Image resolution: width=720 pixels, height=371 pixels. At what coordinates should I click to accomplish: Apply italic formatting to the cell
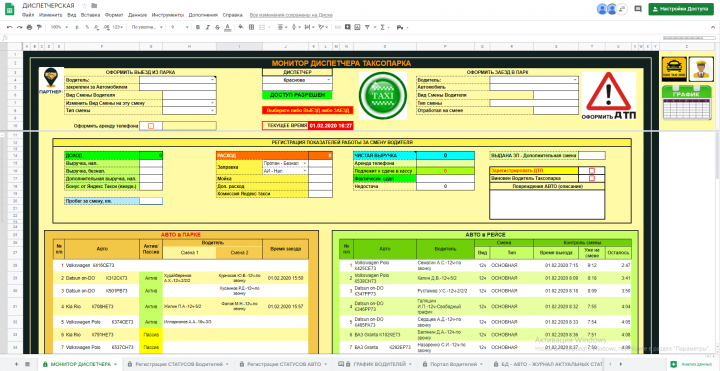[208, 27]
